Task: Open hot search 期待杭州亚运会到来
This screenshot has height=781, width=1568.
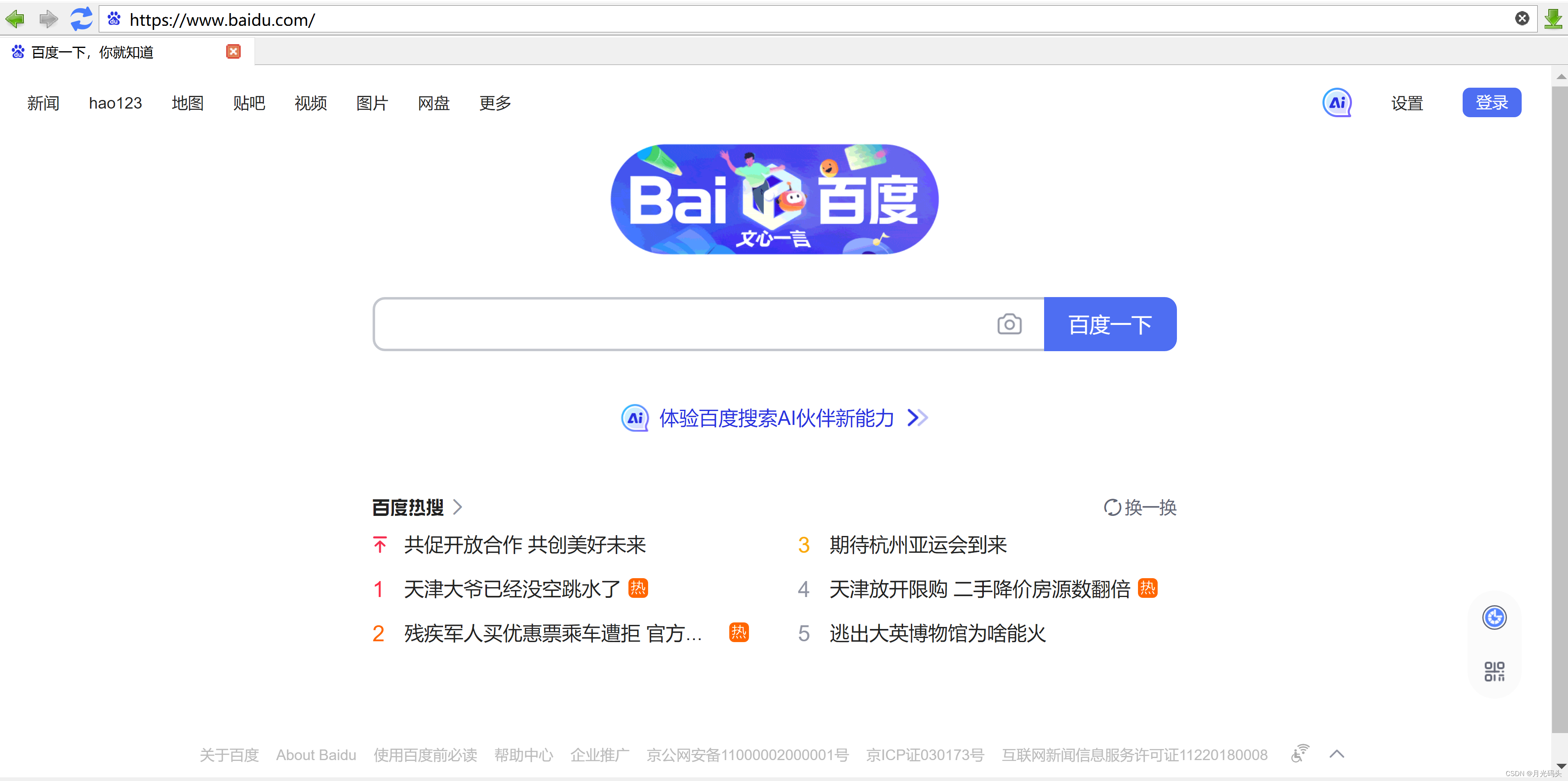Action: [x=918, y=545]
